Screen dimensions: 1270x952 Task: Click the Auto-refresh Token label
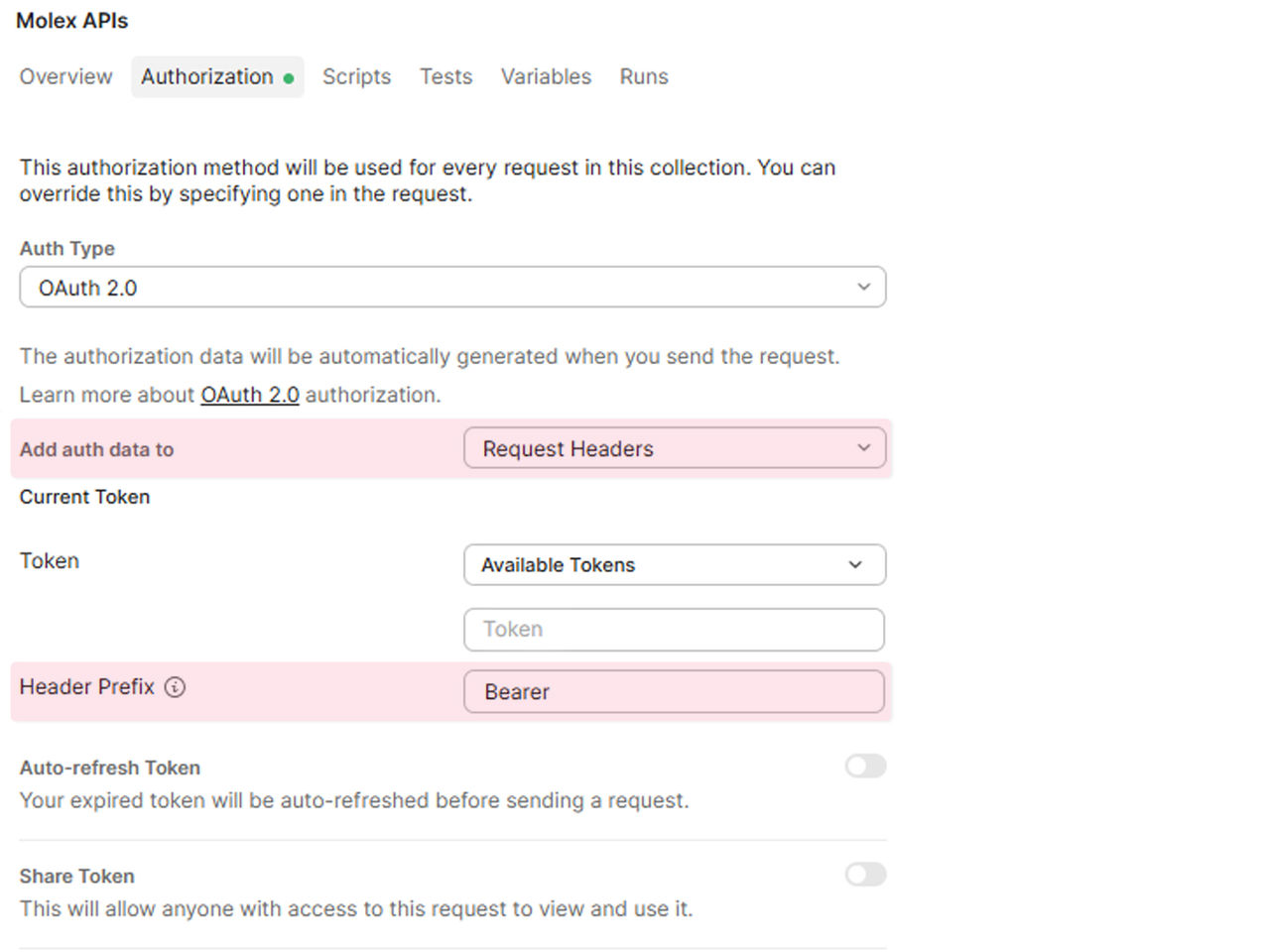[110, 768]
